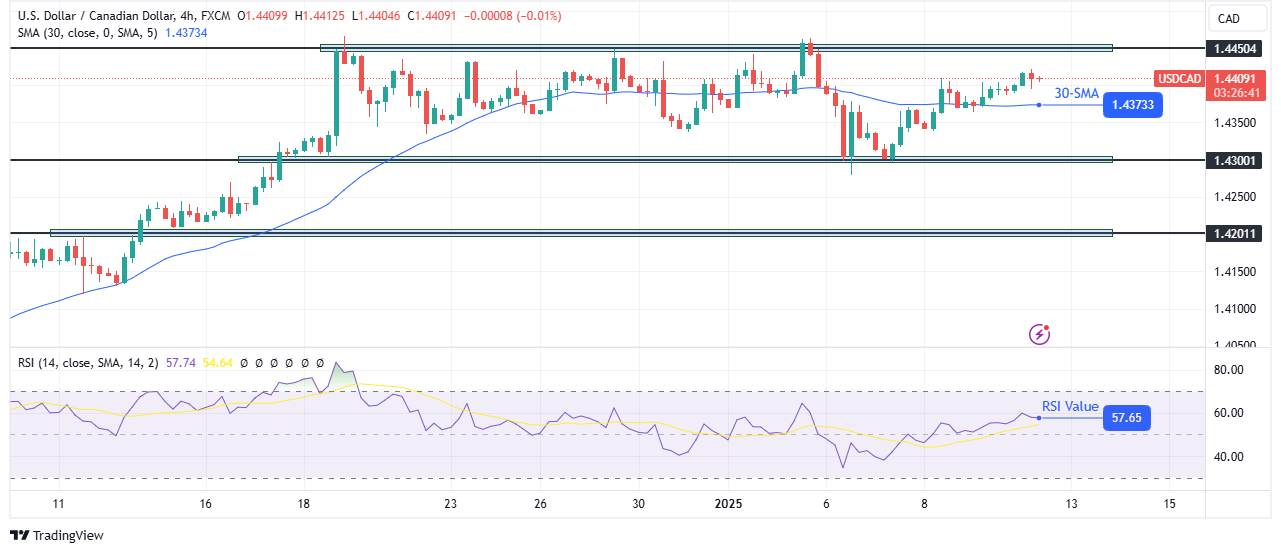This screenshot has width=1281, height=553.
Task: Click date 13 on the time axis
Action: coord(1071,505)
